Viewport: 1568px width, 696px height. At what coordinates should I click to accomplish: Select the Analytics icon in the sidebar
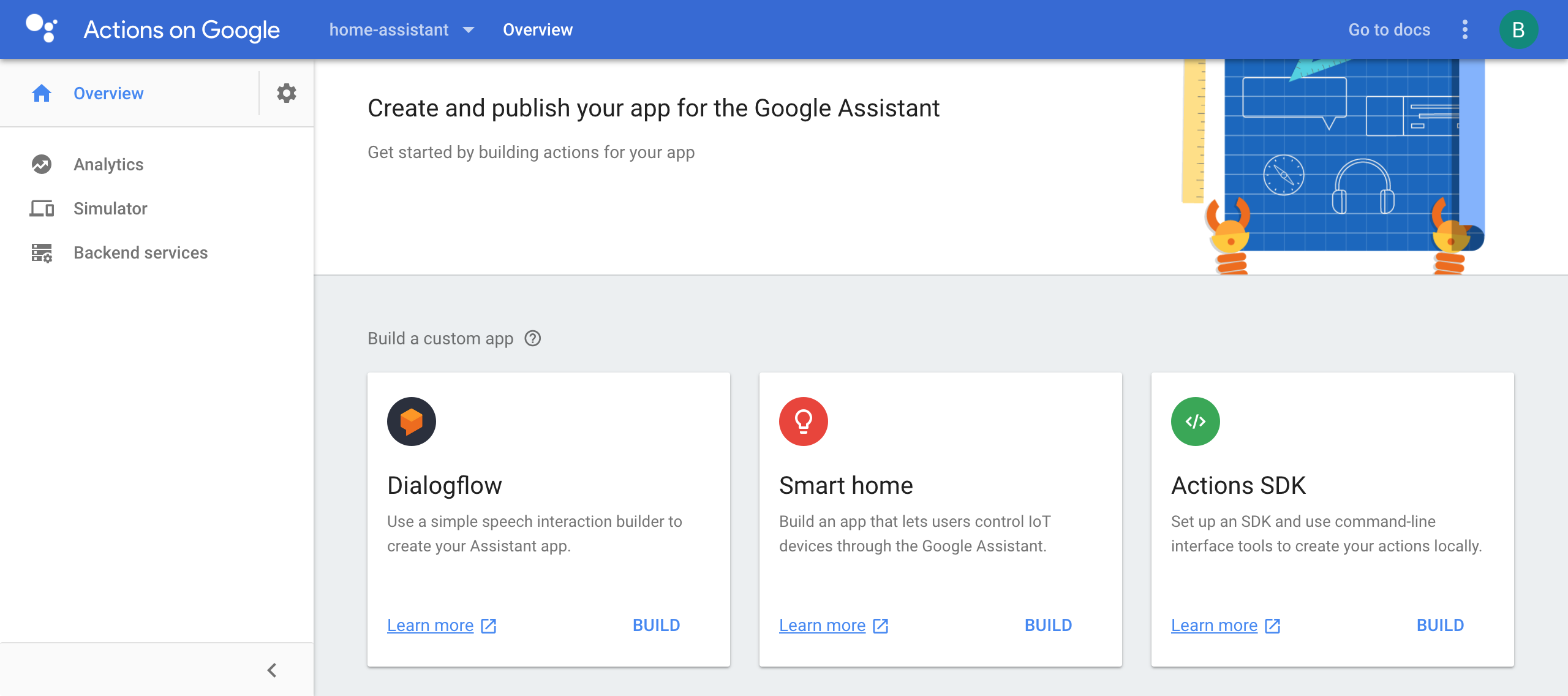tap(40, 164)
